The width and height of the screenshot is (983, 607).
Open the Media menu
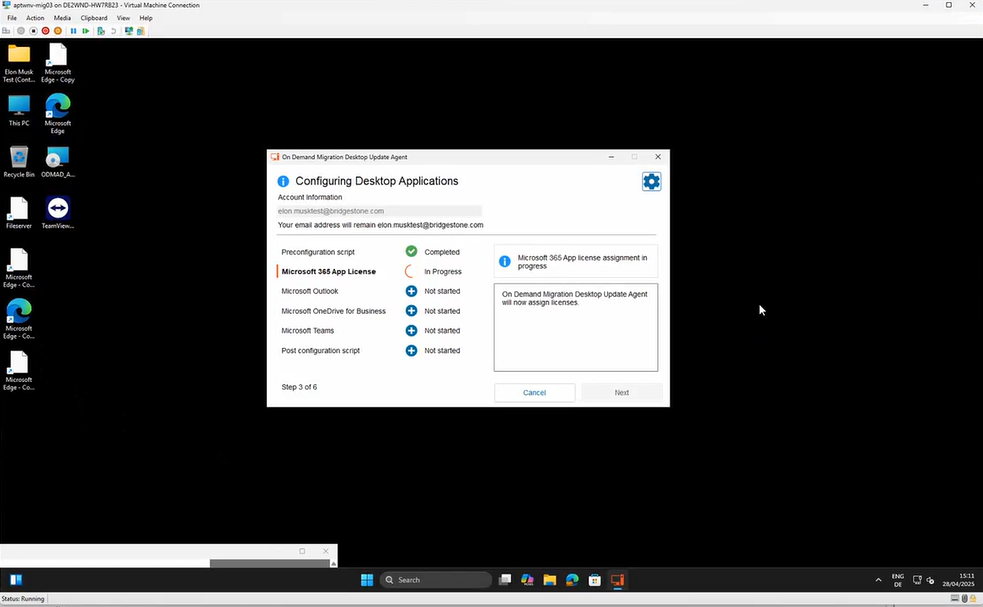pyautogui.click(x=62, y=18)
